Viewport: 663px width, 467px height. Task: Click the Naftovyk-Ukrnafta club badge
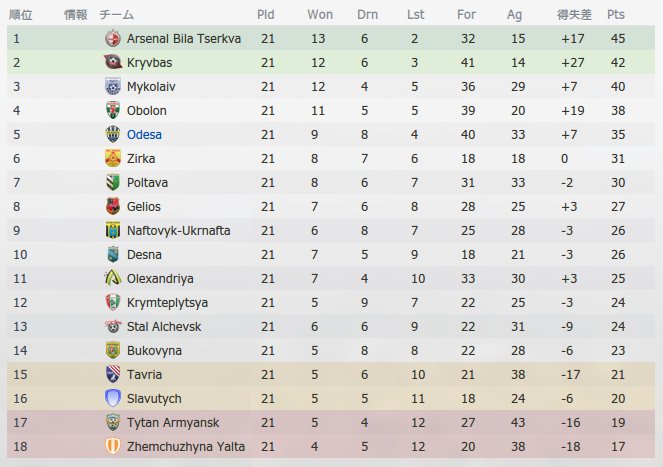113,231
